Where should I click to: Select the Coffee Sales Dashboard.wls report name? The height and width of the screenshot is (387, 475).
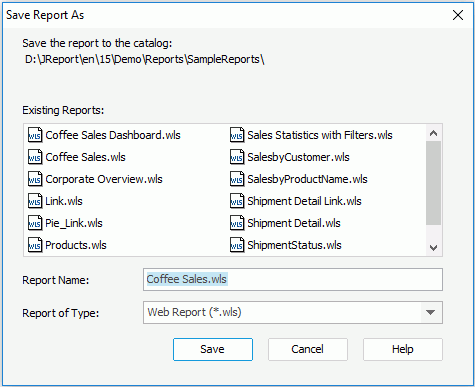pyautogui.click(x=113, y=135)
